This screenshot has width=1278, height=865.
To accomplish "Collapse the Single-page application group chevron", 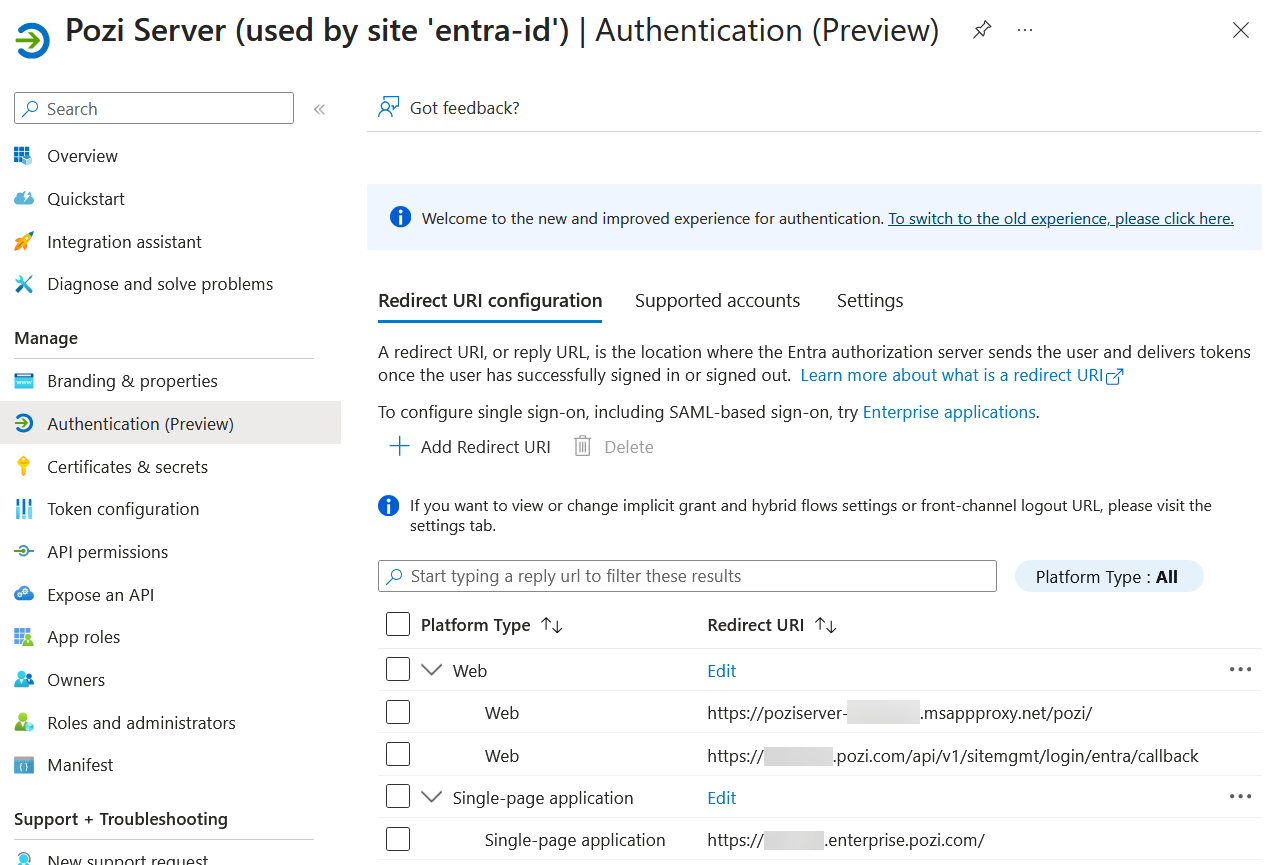I will point(431,796).
